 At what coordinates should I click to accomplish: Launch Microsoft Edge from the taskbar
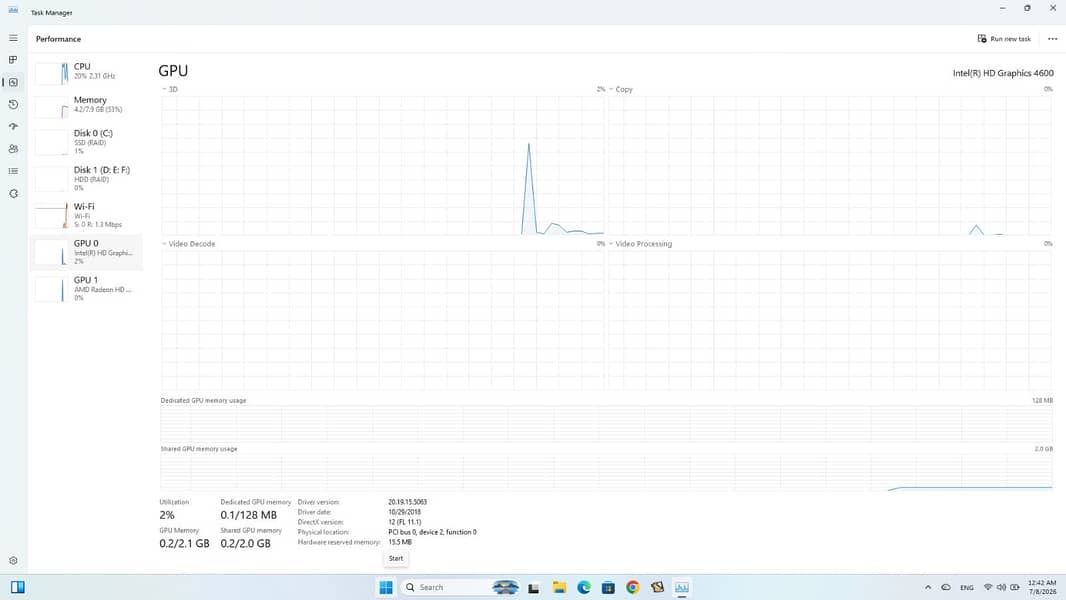[x=584, y=588]
